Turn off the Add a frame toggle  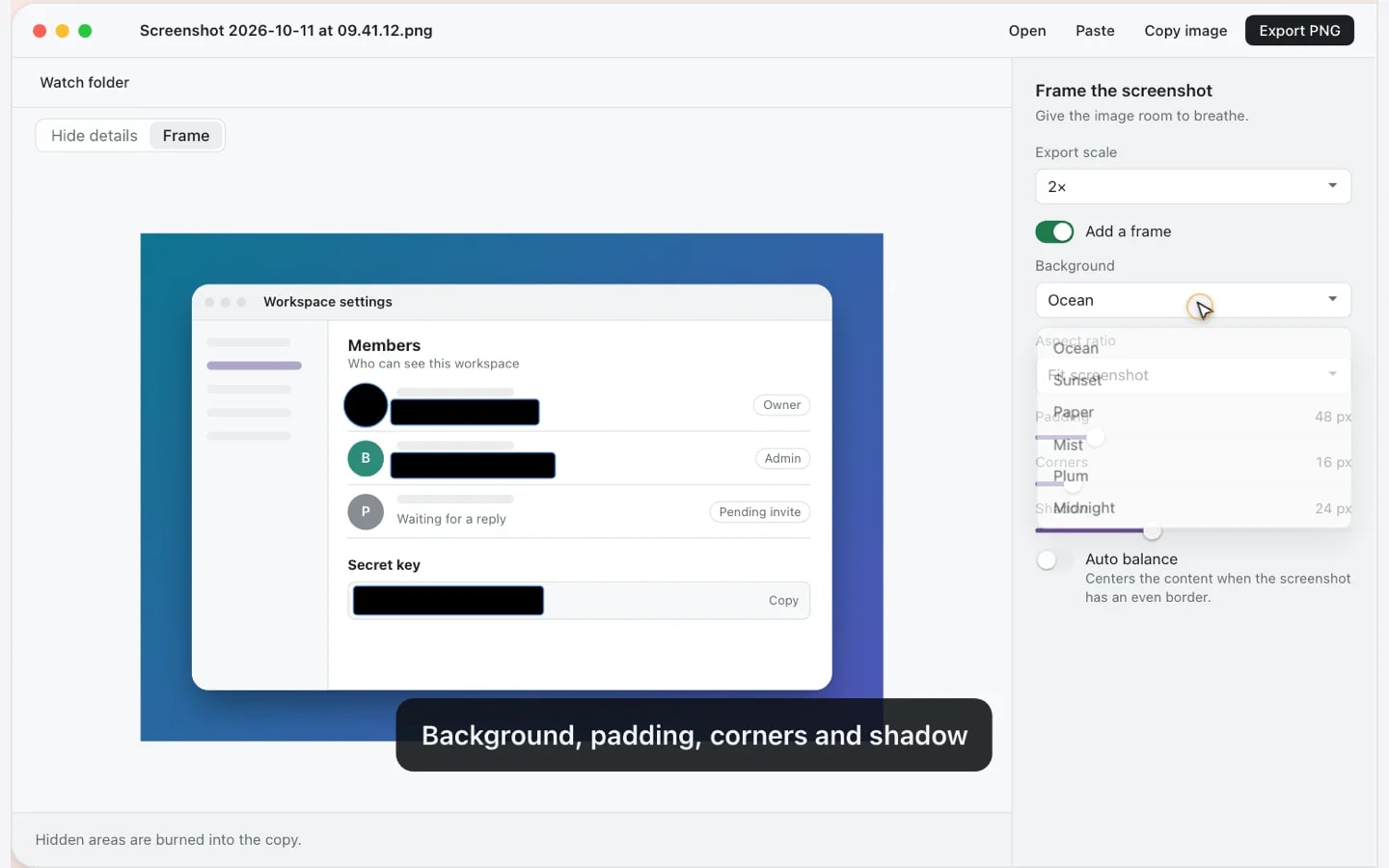(1054, 231)
